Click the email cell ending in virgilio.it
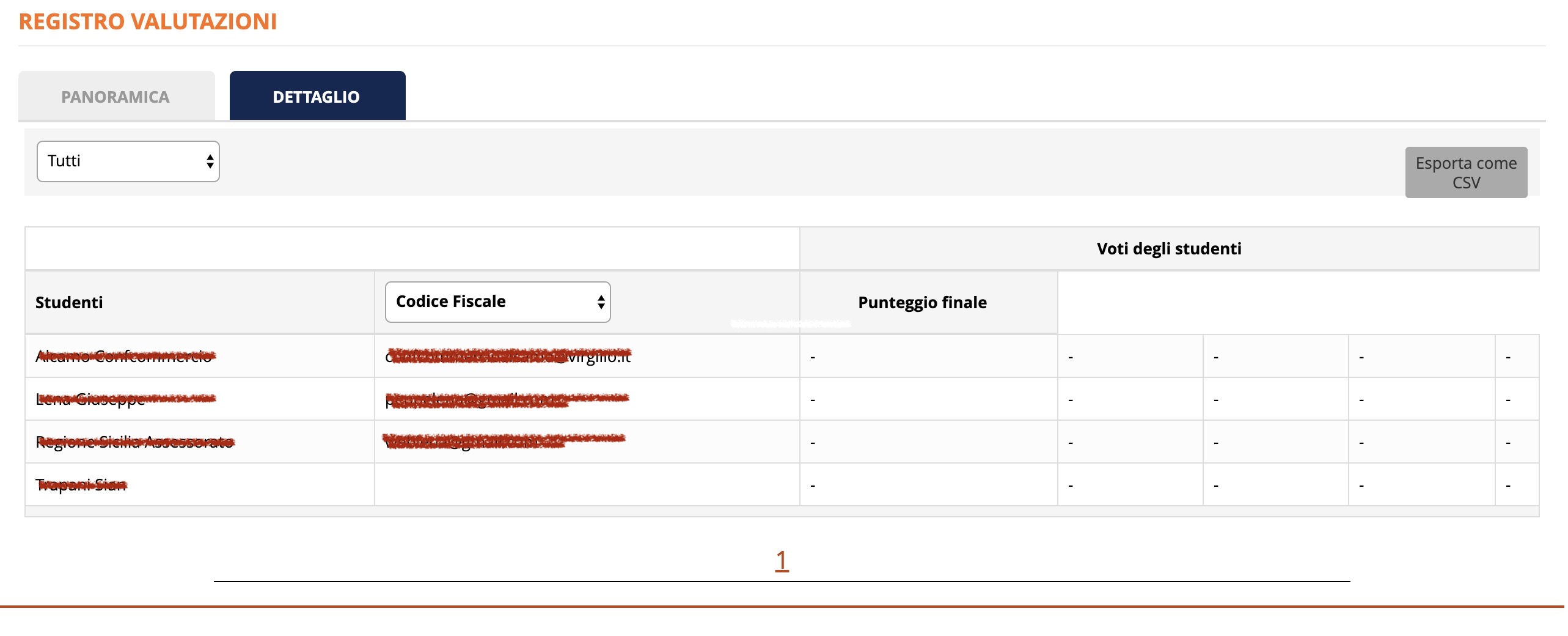Image resolution: width=1568 pixels, height=636 pixels. (x=508, y=356)
